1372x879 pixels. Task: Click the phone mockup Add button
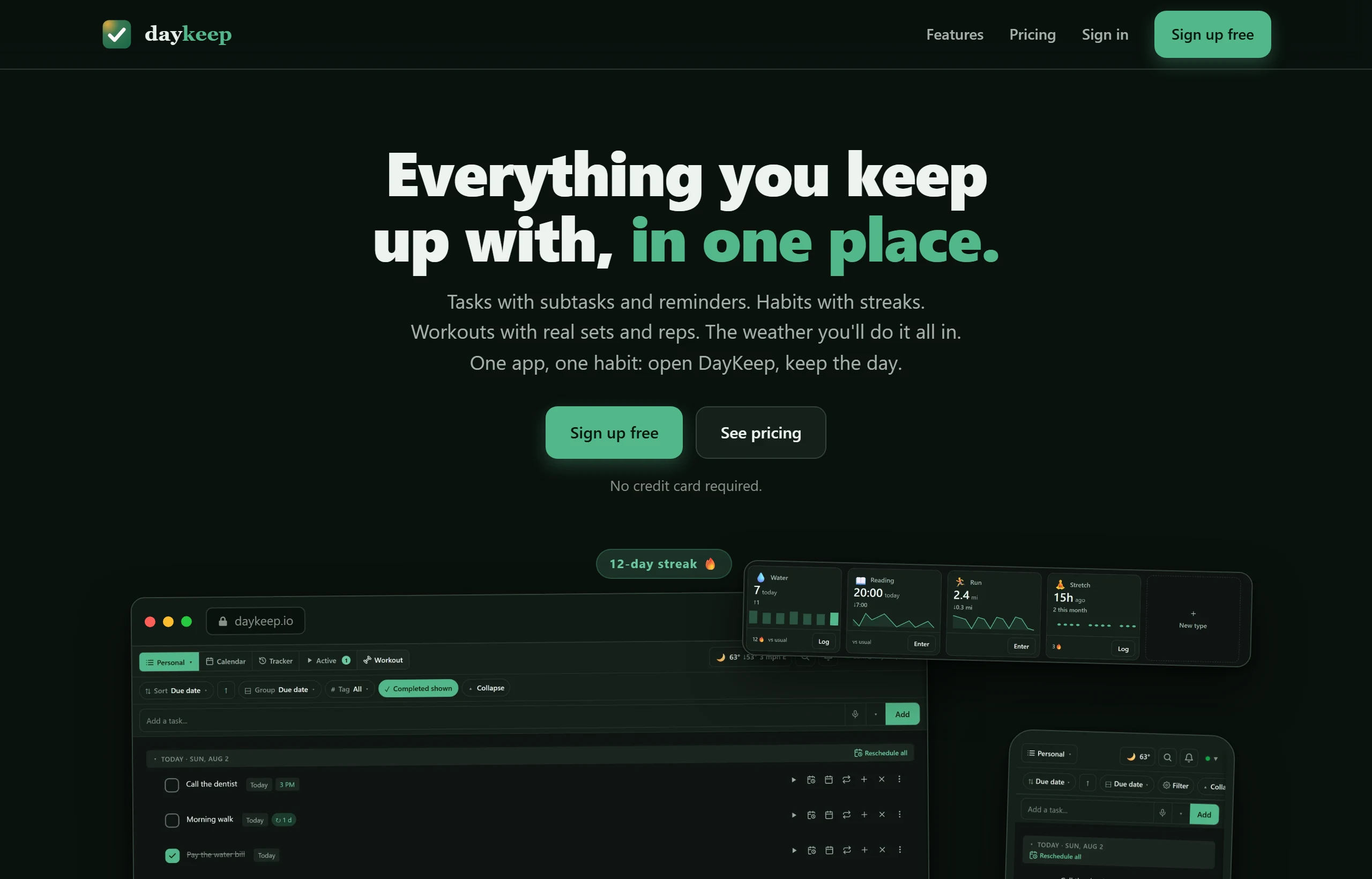[1204, 815]
